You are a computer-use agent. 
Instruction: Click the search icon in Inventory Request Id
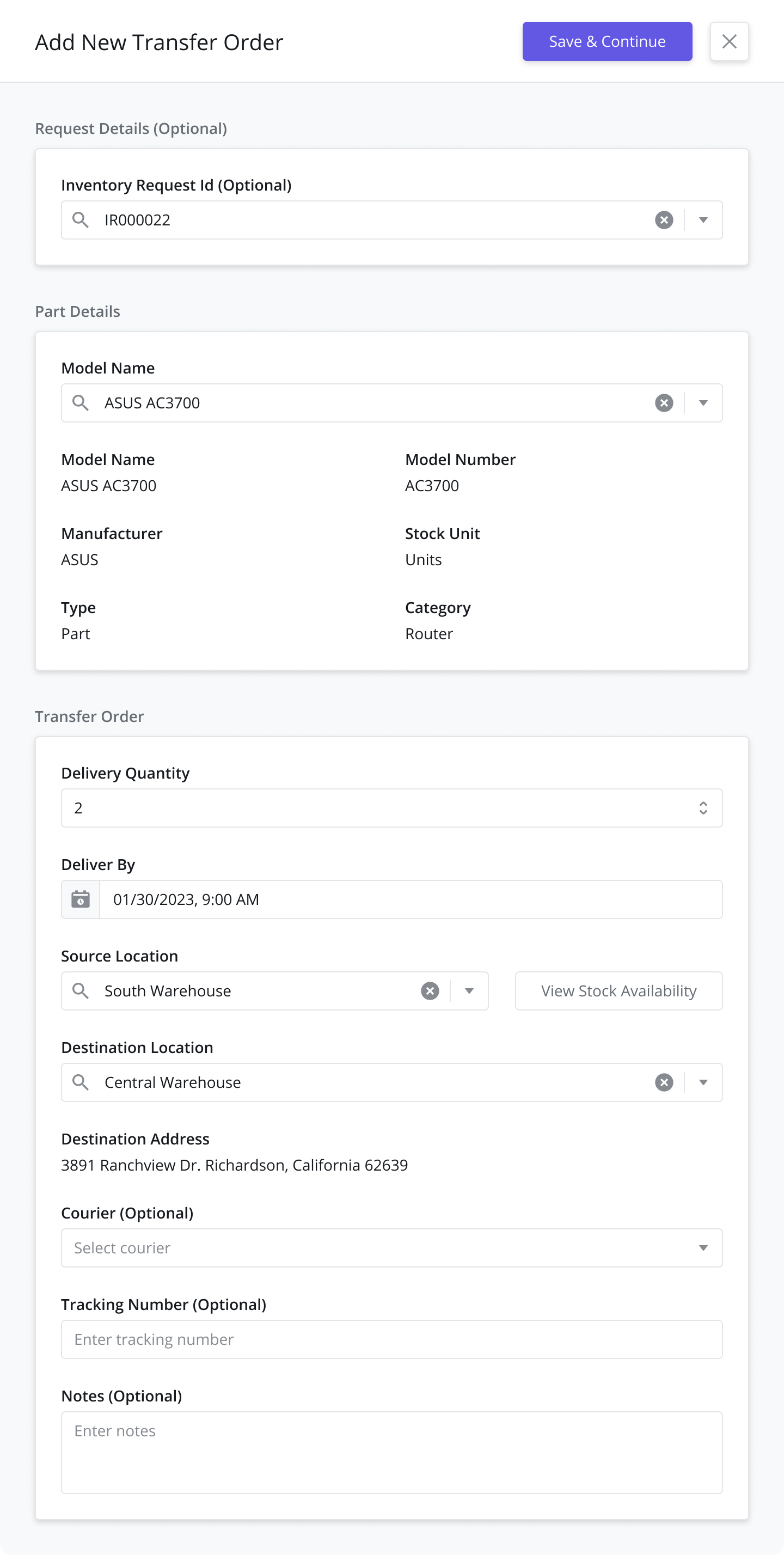pos(80,220)
